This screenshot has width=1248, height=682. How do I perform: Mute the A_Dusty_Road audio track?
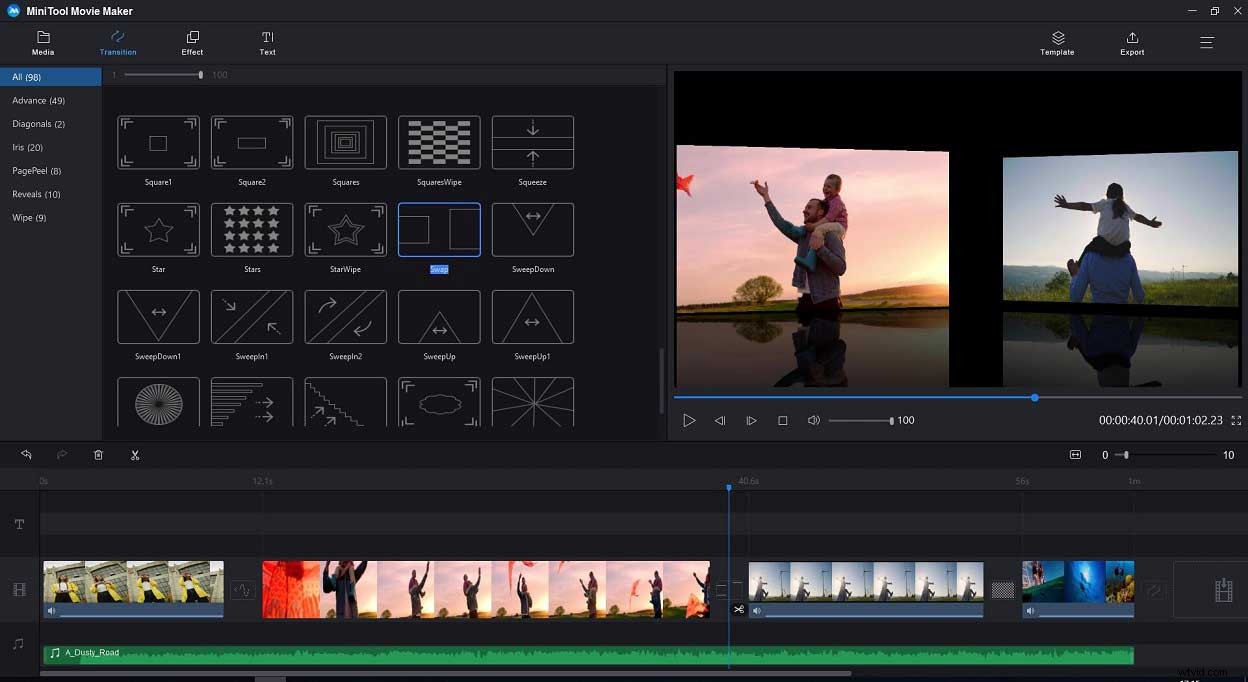pos(54,652)
